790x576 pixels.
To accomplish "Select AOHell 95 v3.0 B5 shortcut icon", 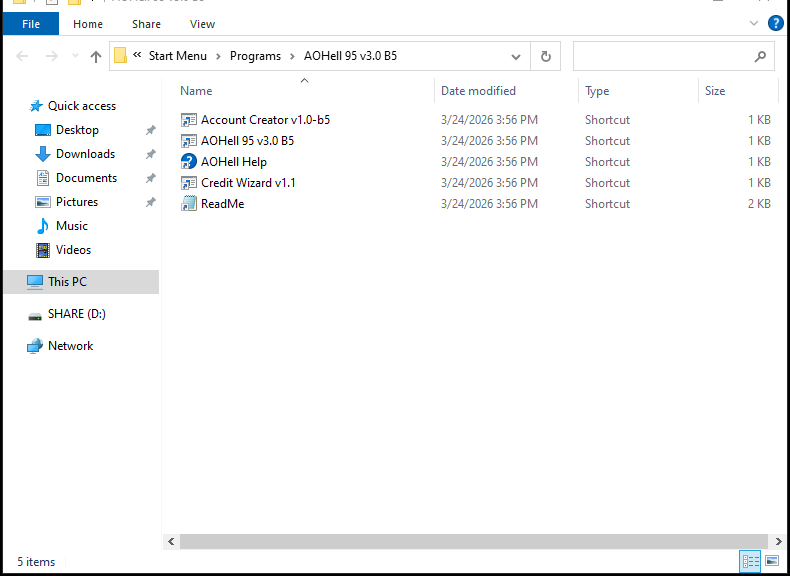I will coord(188,141).
